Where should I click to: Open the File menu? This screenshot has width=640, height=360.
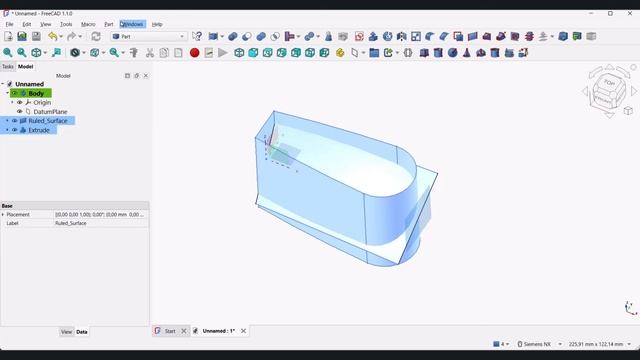point(9,24)
